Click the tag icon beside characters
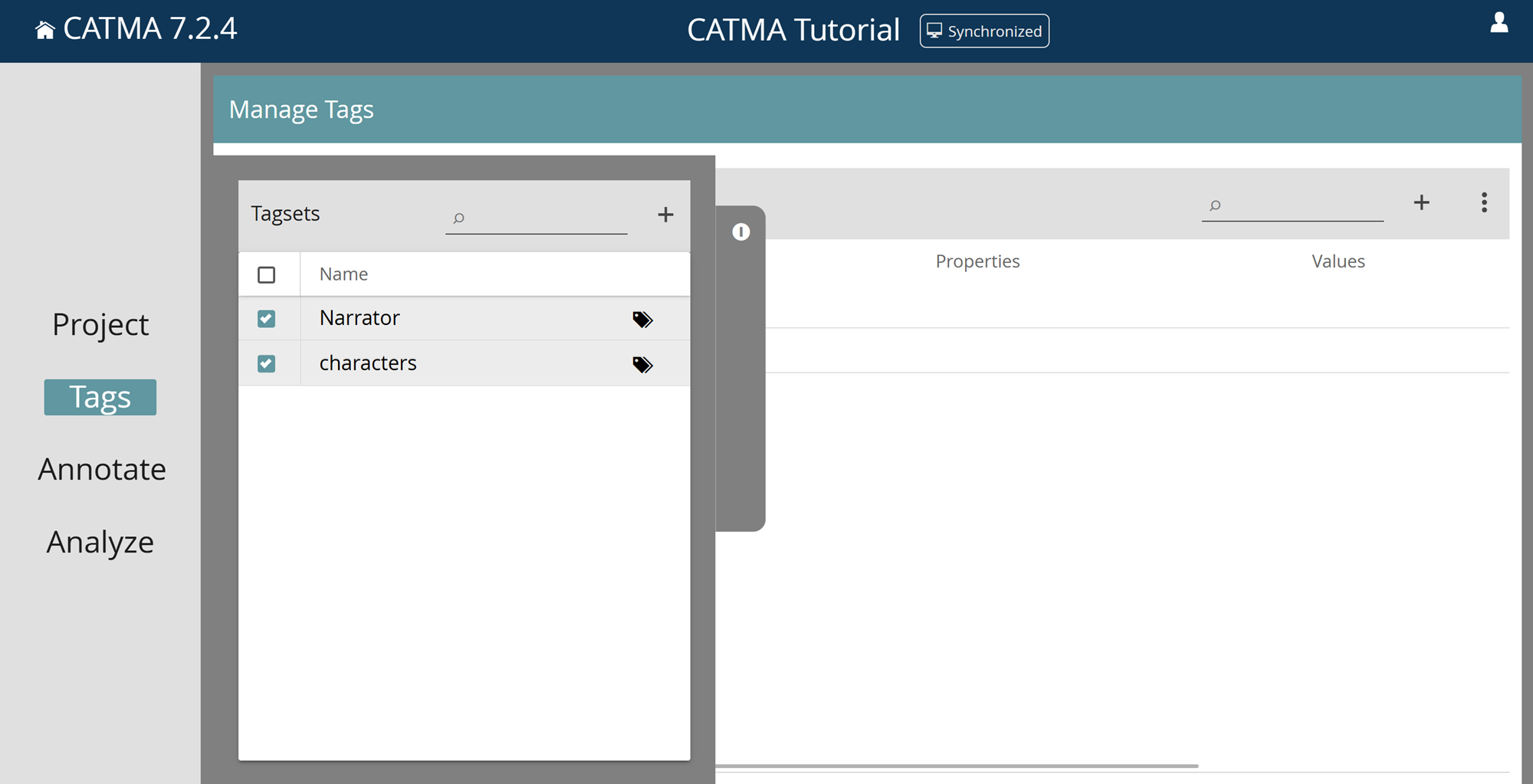Screen dimensions: 1533x784 [x=643, y=365]
